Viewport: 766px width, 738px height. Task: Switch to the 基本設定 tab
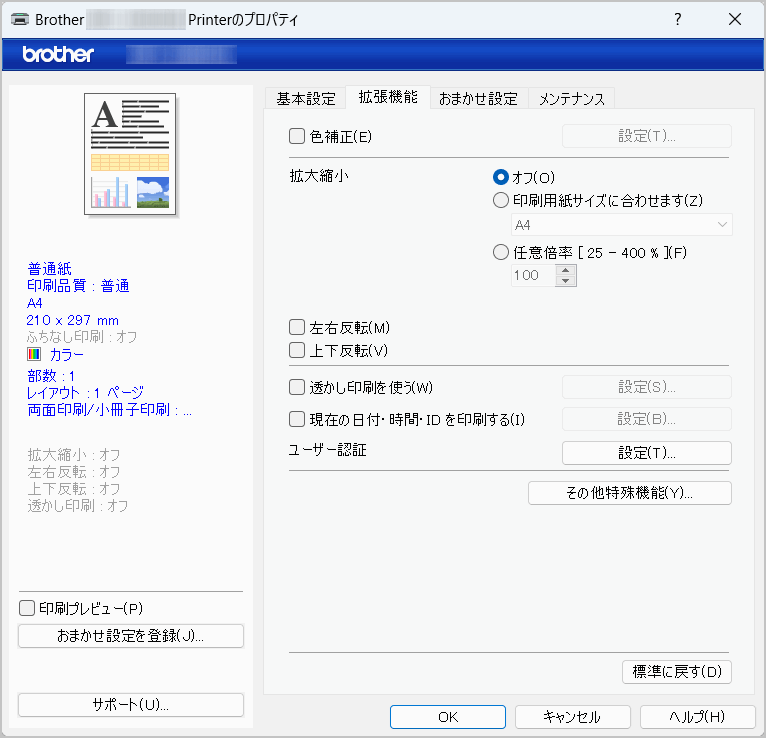[x=306, y=98]
